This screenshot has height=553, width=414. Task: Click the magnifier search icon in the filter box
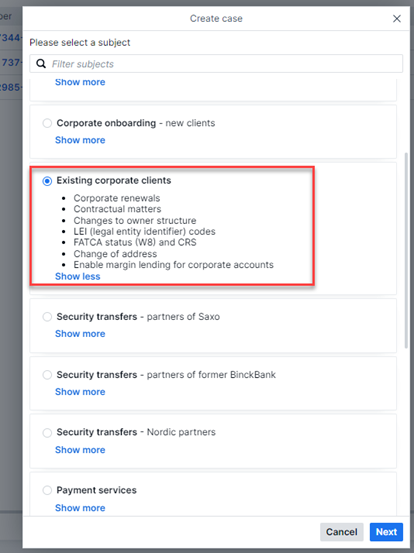(x=41, y=64)
